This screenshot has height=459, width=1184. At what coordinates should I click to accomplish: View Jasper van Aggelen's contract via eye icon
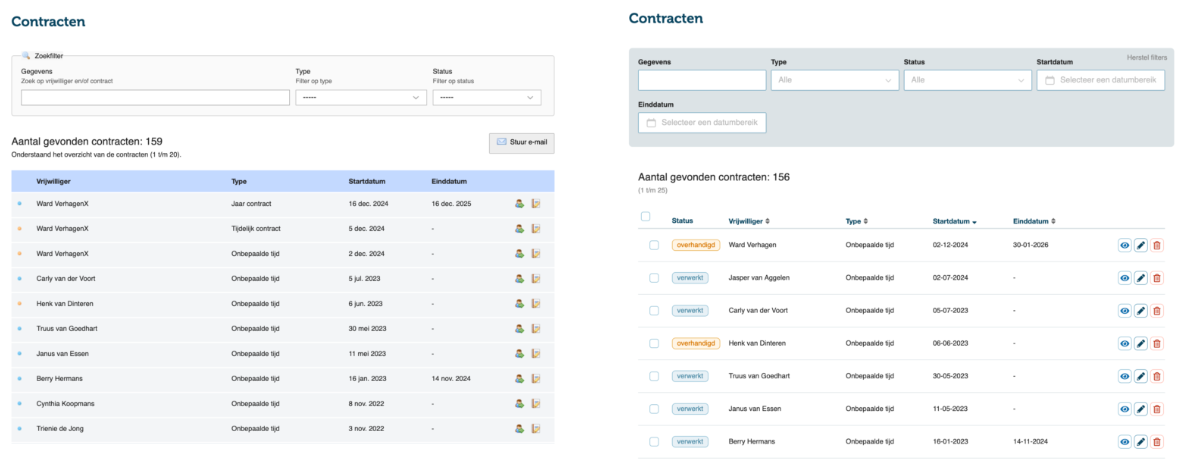1124,278
